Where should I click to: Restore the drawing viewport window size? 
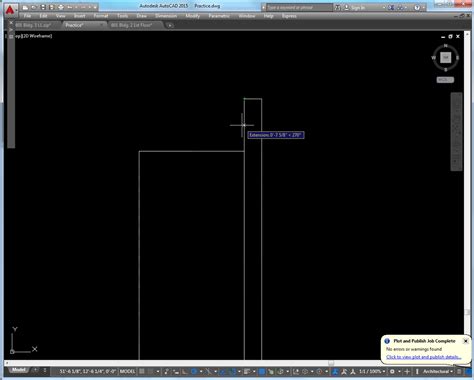coord(450,37)
